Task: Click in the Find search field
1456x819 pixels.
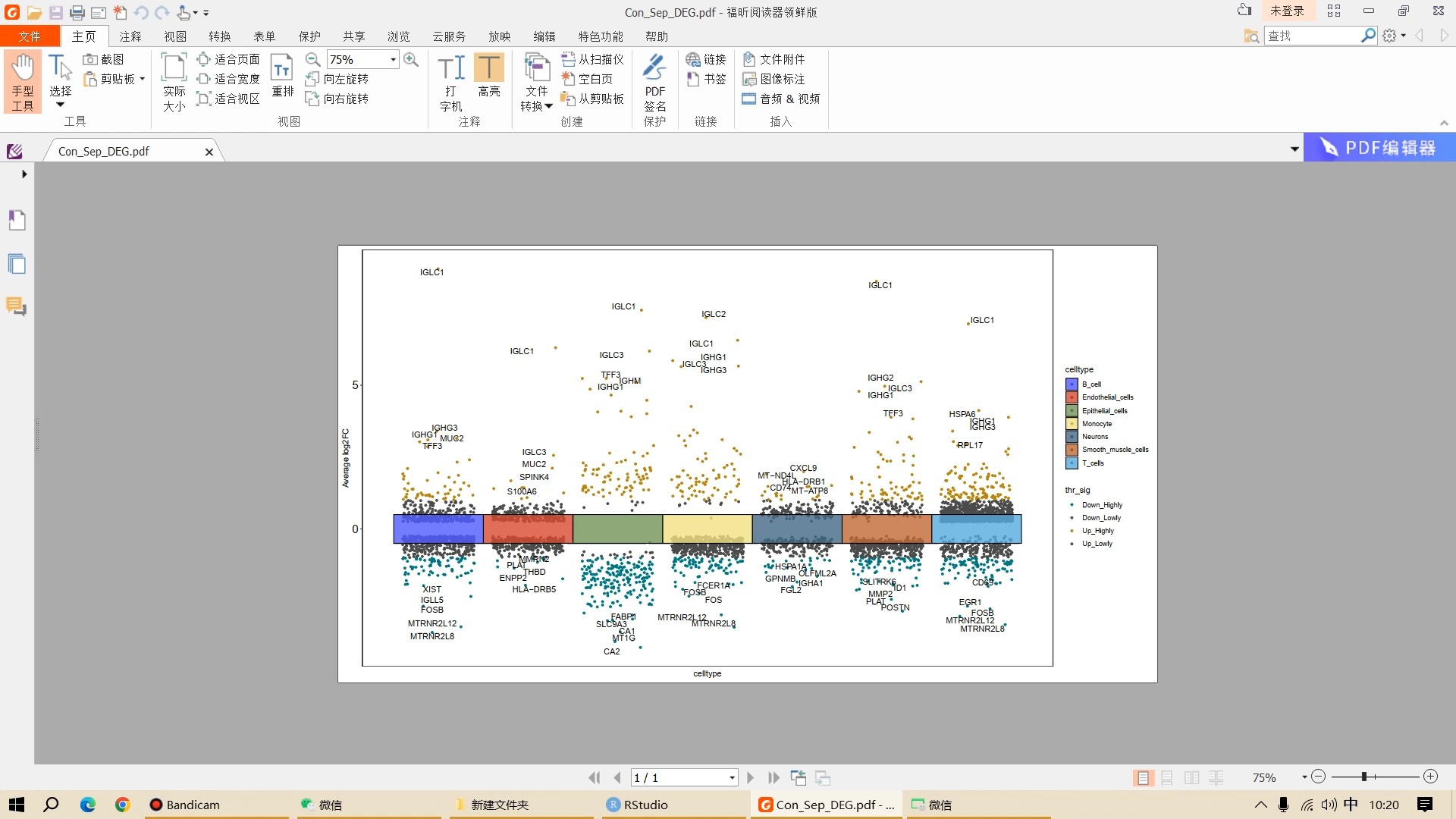Action: click(1312, 36)
